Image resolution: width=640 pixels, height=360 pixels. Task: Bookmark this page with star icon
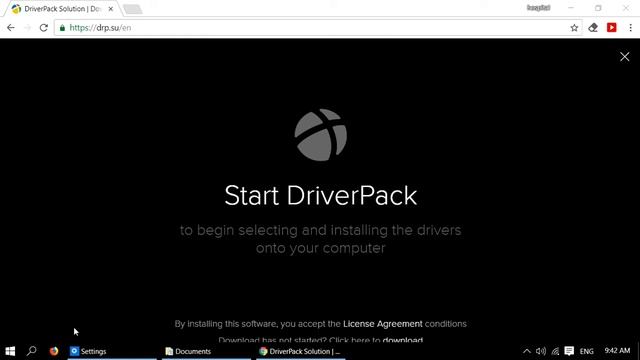click(574, 28)
